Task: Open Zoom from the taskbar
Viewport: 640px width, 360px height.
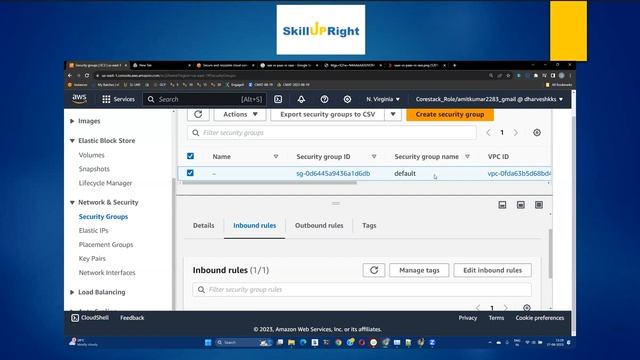Action: pyautogui.click(x=432, y=342)
